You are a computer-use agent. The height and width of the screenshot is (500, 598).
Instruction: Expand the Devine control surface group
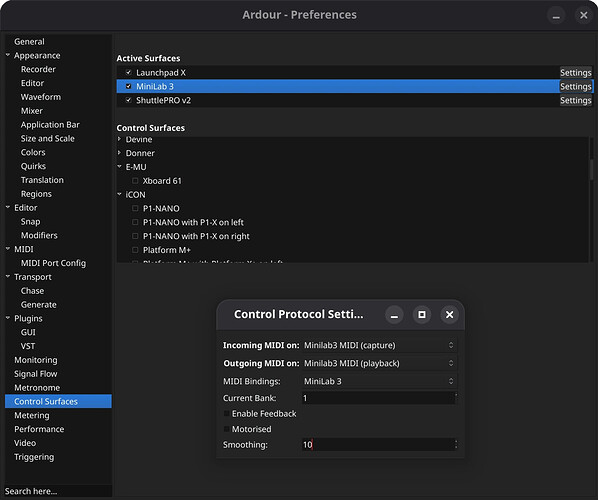(119, 139)
